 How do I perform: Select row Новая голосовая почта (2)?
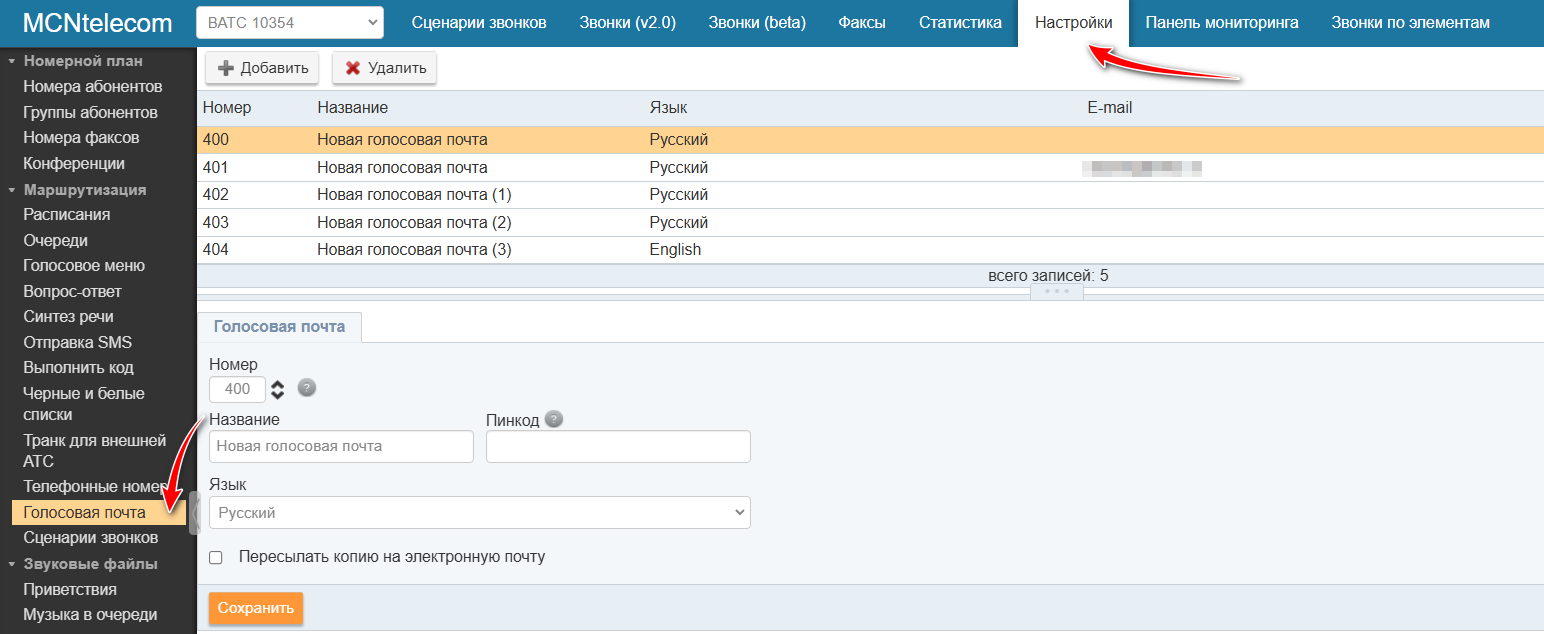(870, 222)
